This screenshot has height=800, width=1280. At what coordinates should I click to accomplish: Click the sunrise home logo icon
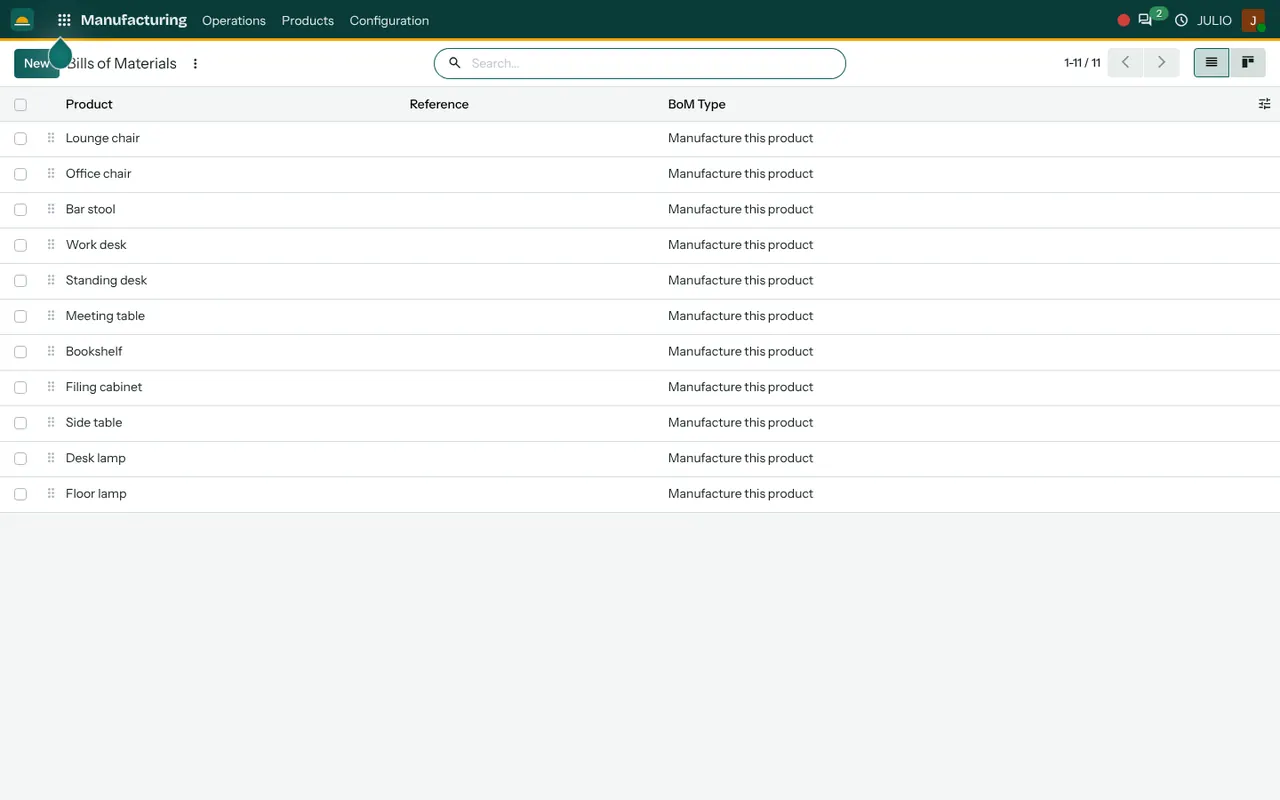(22, 20)
